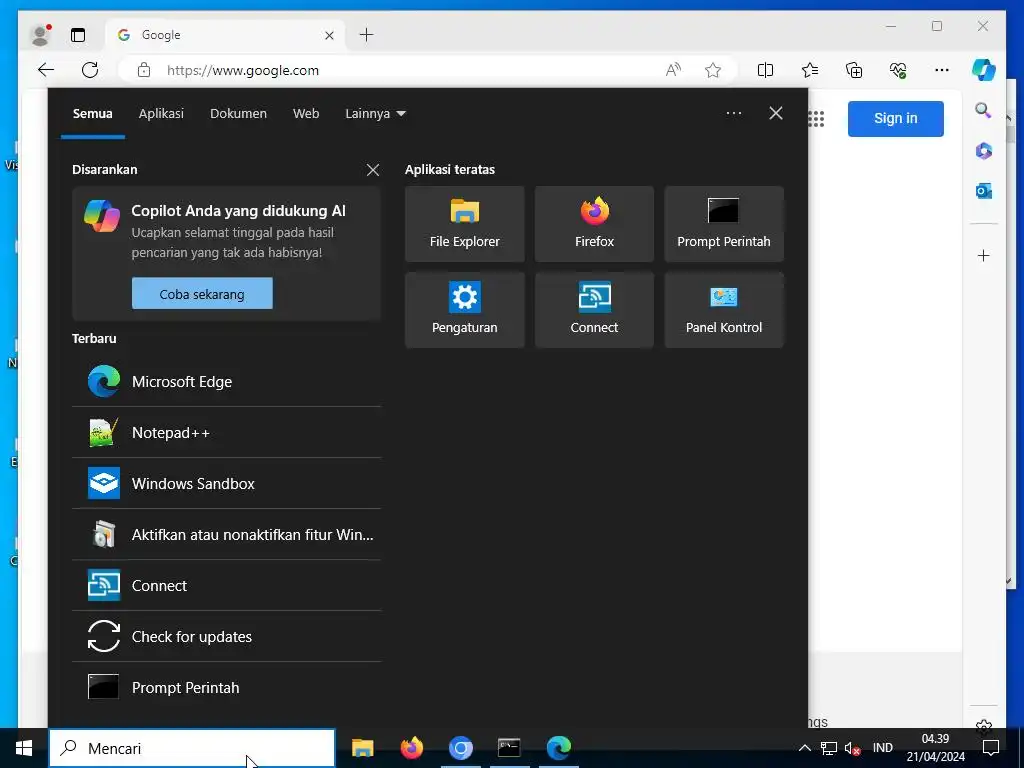Image resolution: width=1024 pixels, height=768 pixels.
Task: Refresh the Google page
Action: (x=90, y=70)
